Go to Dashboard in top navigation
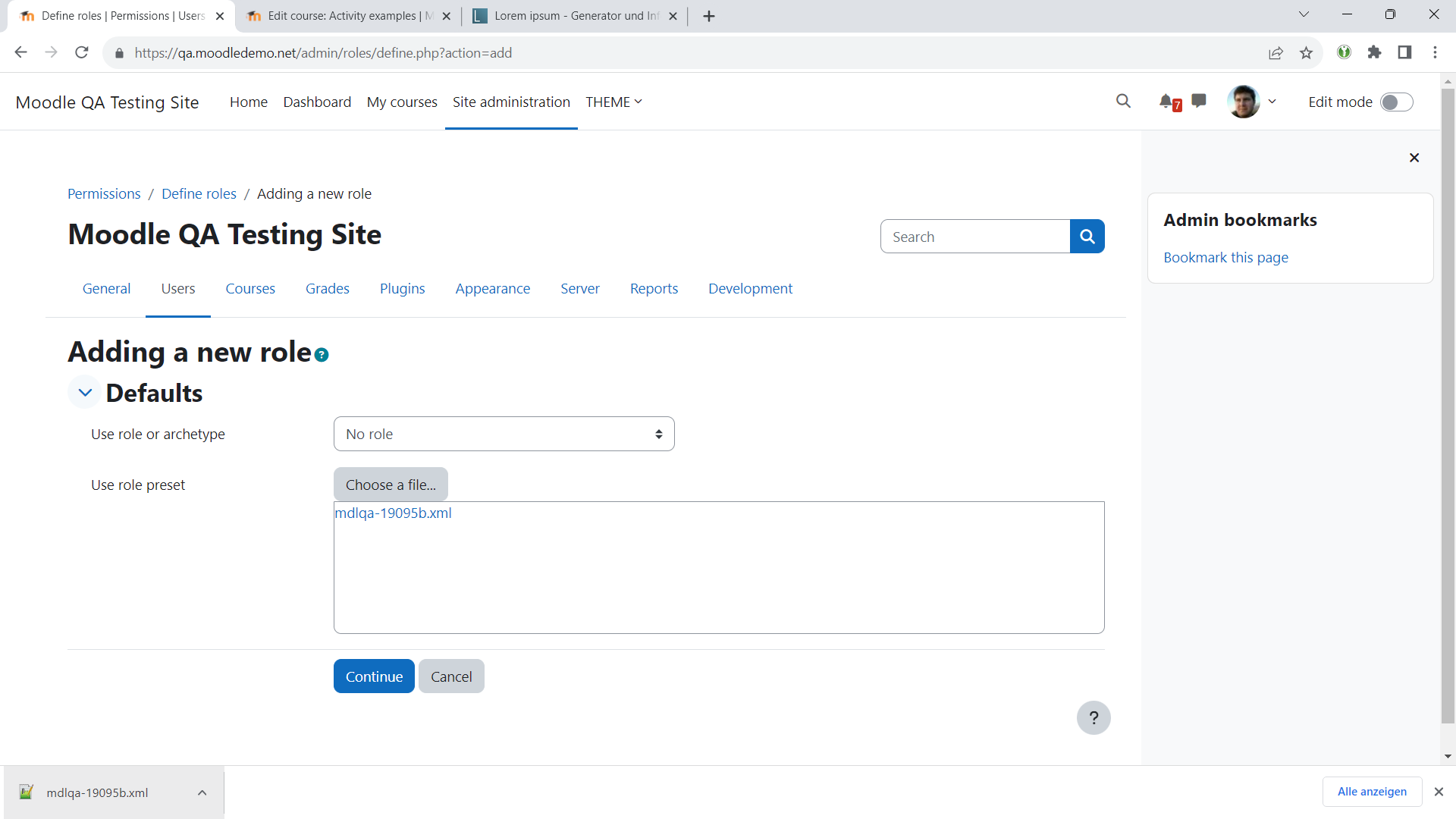This screenshot has height=819, width=1456. point(317,102)
